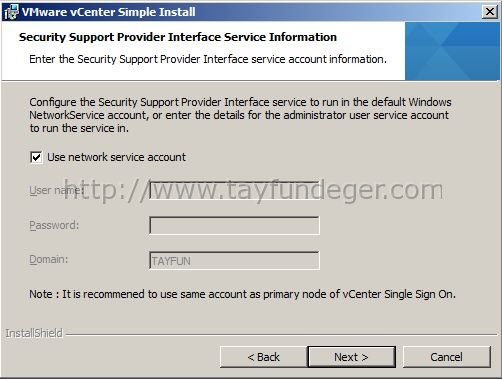Click the bold Security Support Provider heading
Image resolution: width=502 pixels, height=379 pixels.
(178, 37)
